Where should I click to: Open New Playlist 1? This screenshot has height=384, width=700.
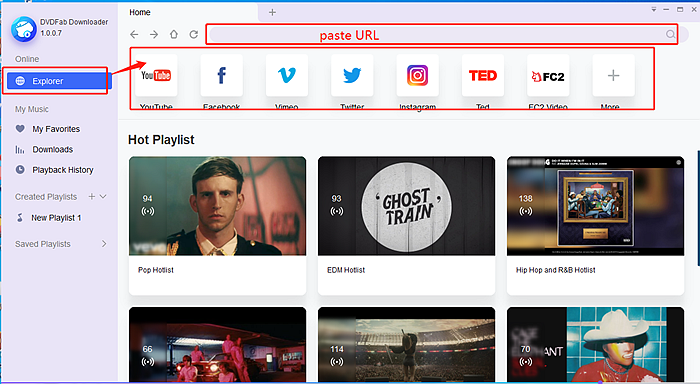(x=56, y=218)
